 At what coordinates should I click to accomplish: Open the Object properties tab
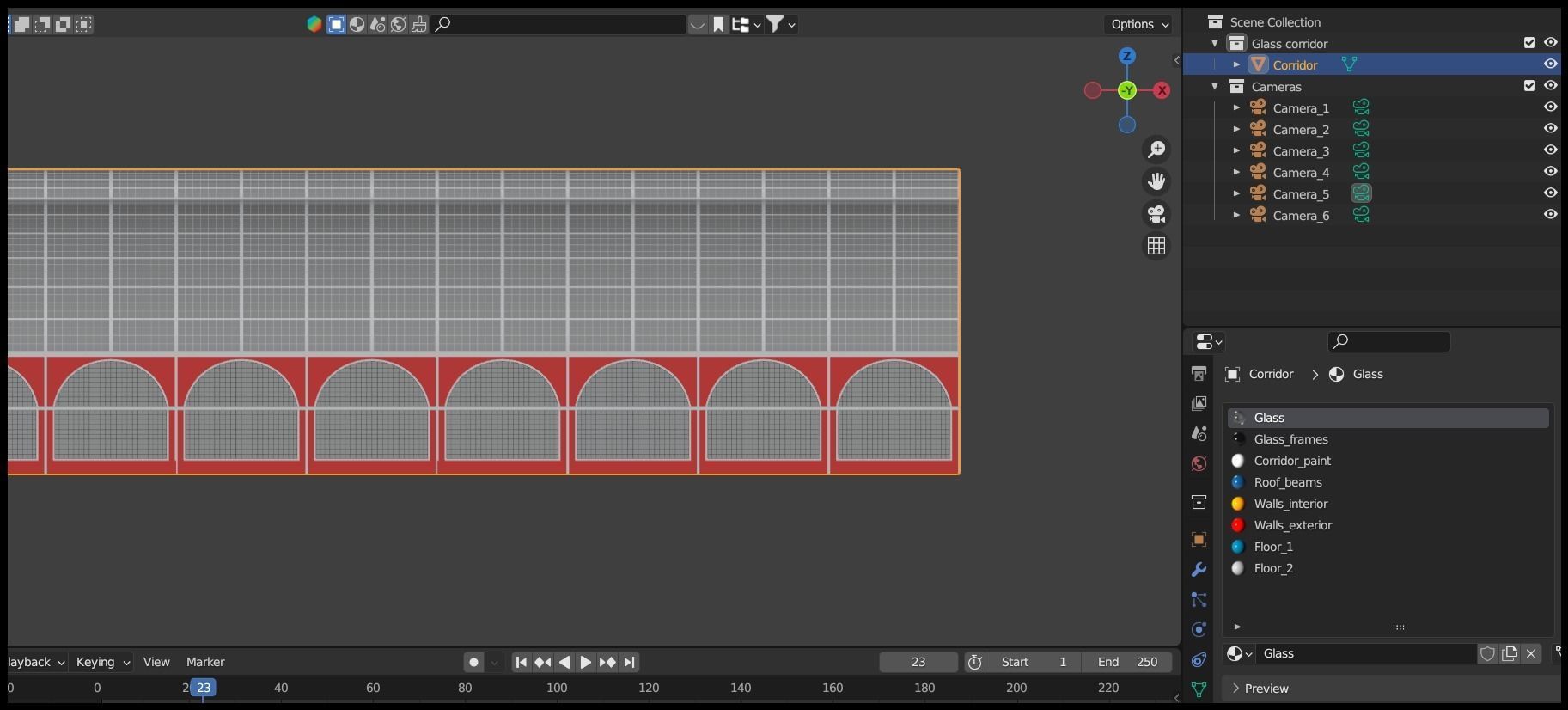pos(1199,540)
